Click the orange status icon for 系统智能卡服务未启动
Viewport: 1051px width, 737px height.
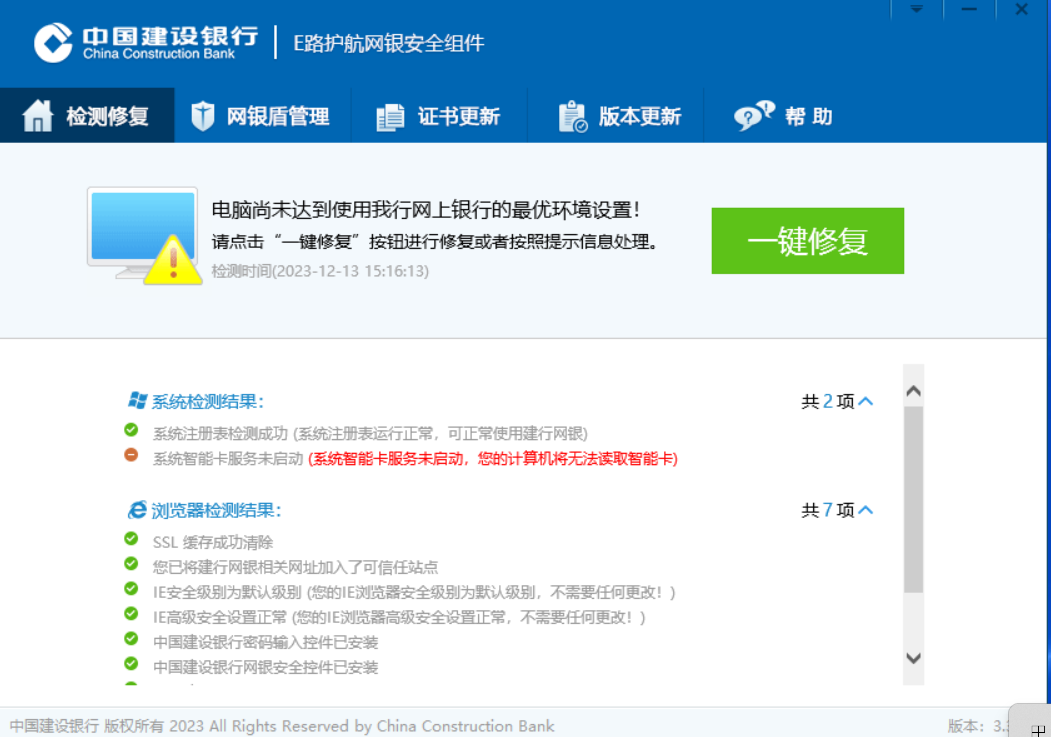coord(131,455)
